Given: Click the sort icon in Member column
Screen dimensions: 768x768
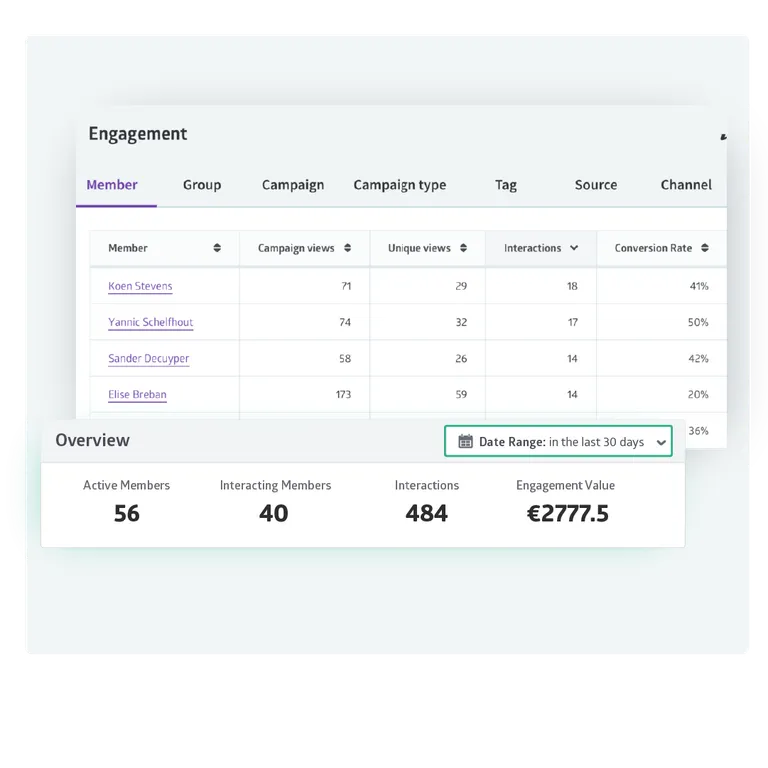Looking at the screenshot, I should (x=217, y=248).
